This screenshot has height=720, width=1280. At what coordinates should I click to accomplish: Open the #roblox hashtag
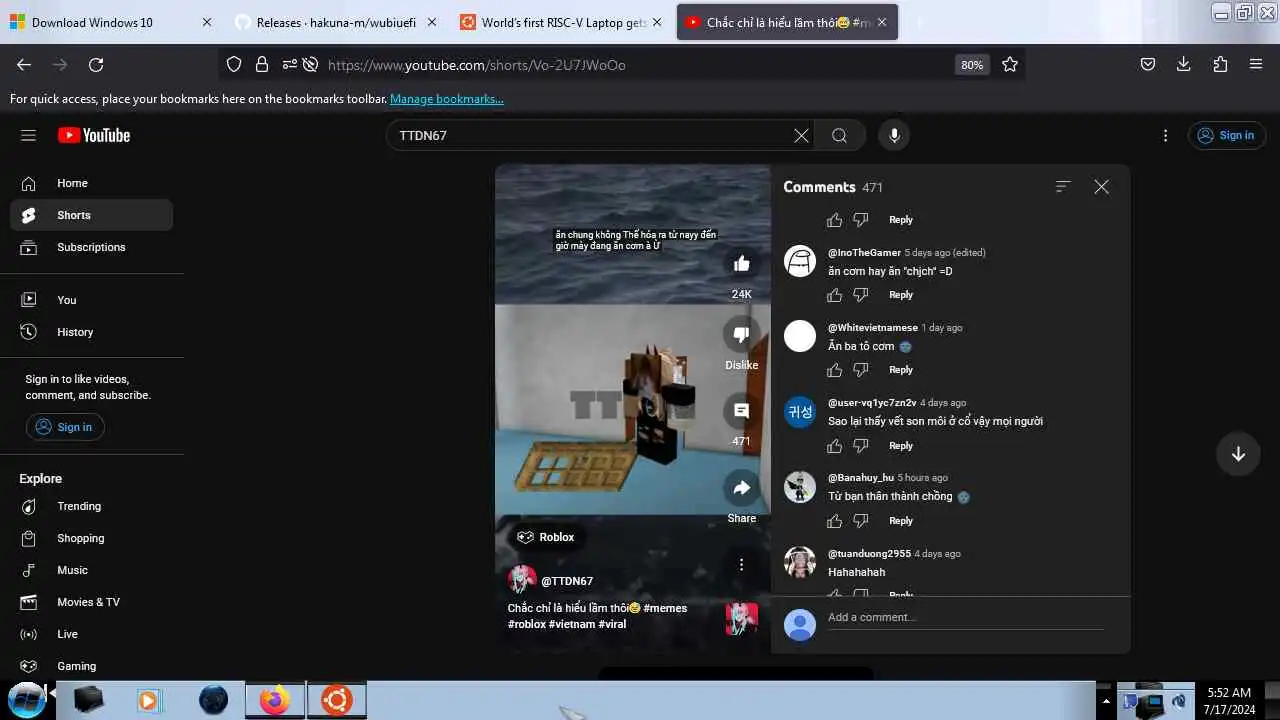pyautogui.click(x=527, y=624)
